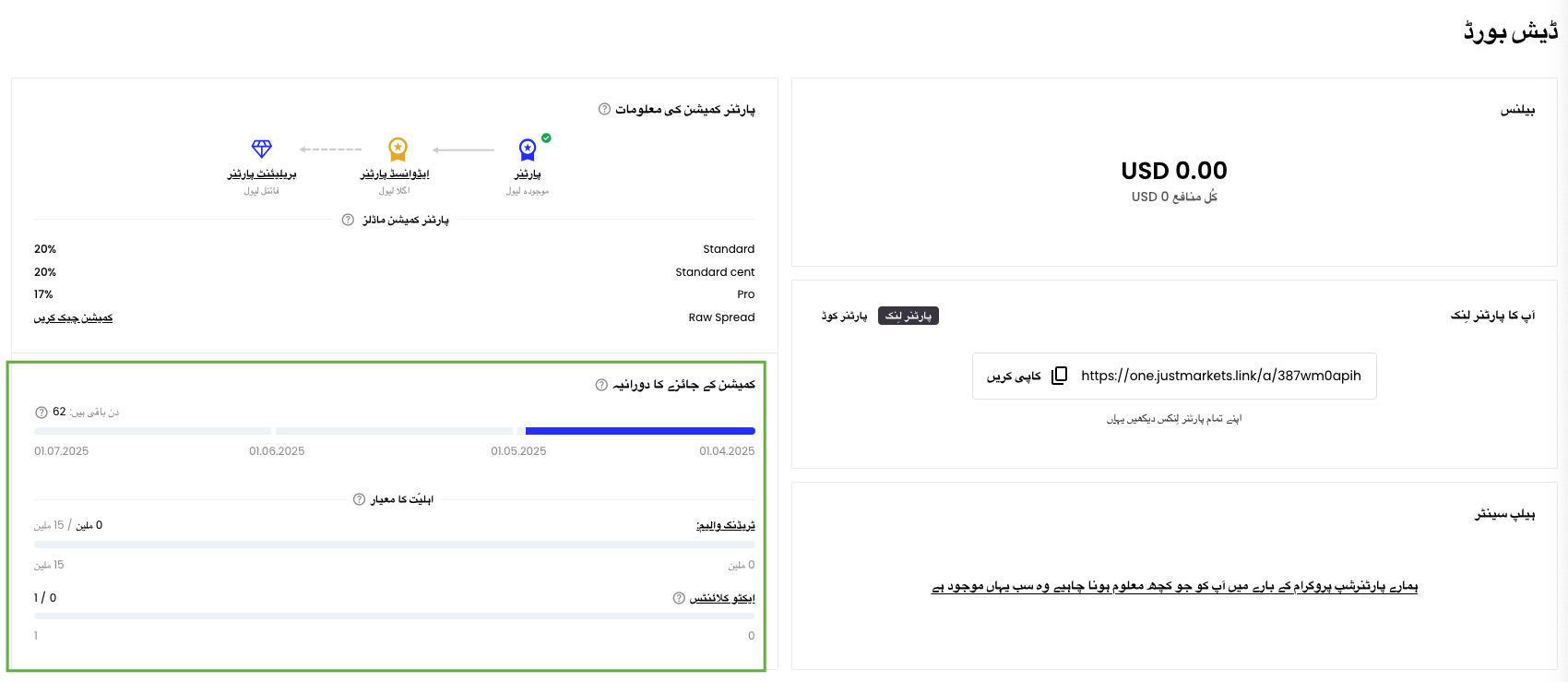Click the blue review period progress segment
The height and width of the screenshot is (682, 1568).
[640, 431]
